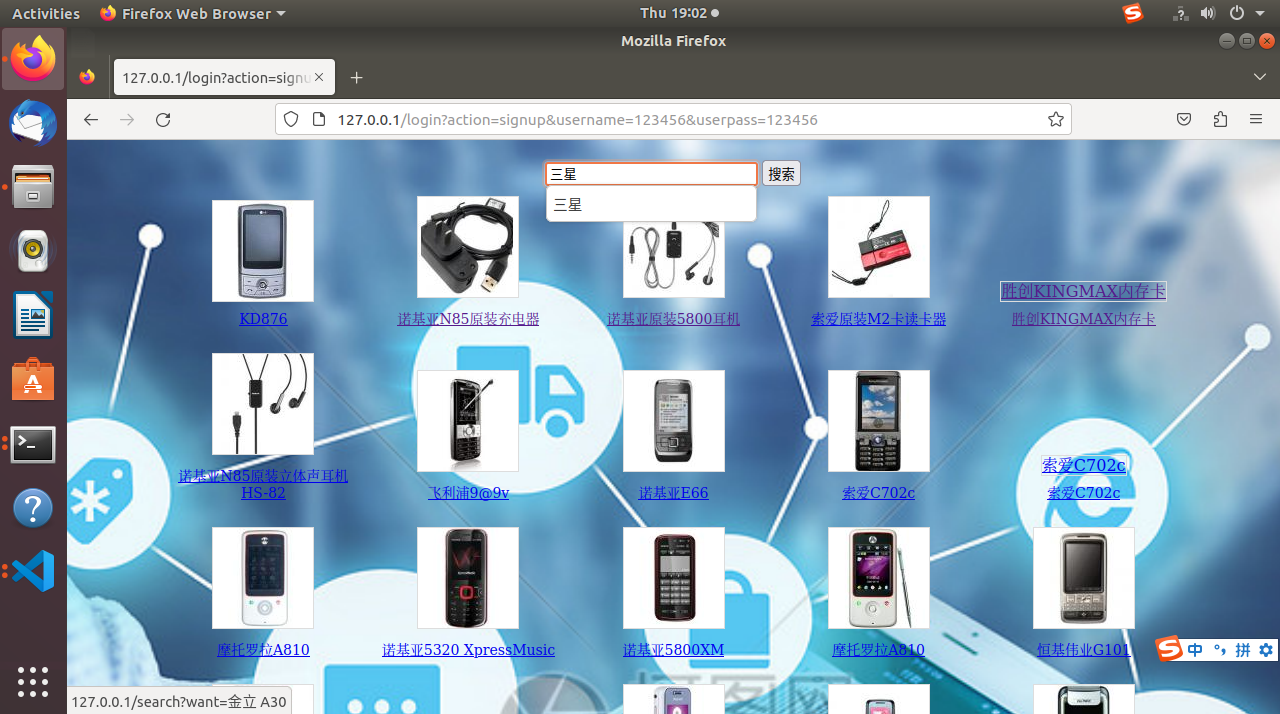Open 诺基亚N85原装充电器 link

click(468, 319)
